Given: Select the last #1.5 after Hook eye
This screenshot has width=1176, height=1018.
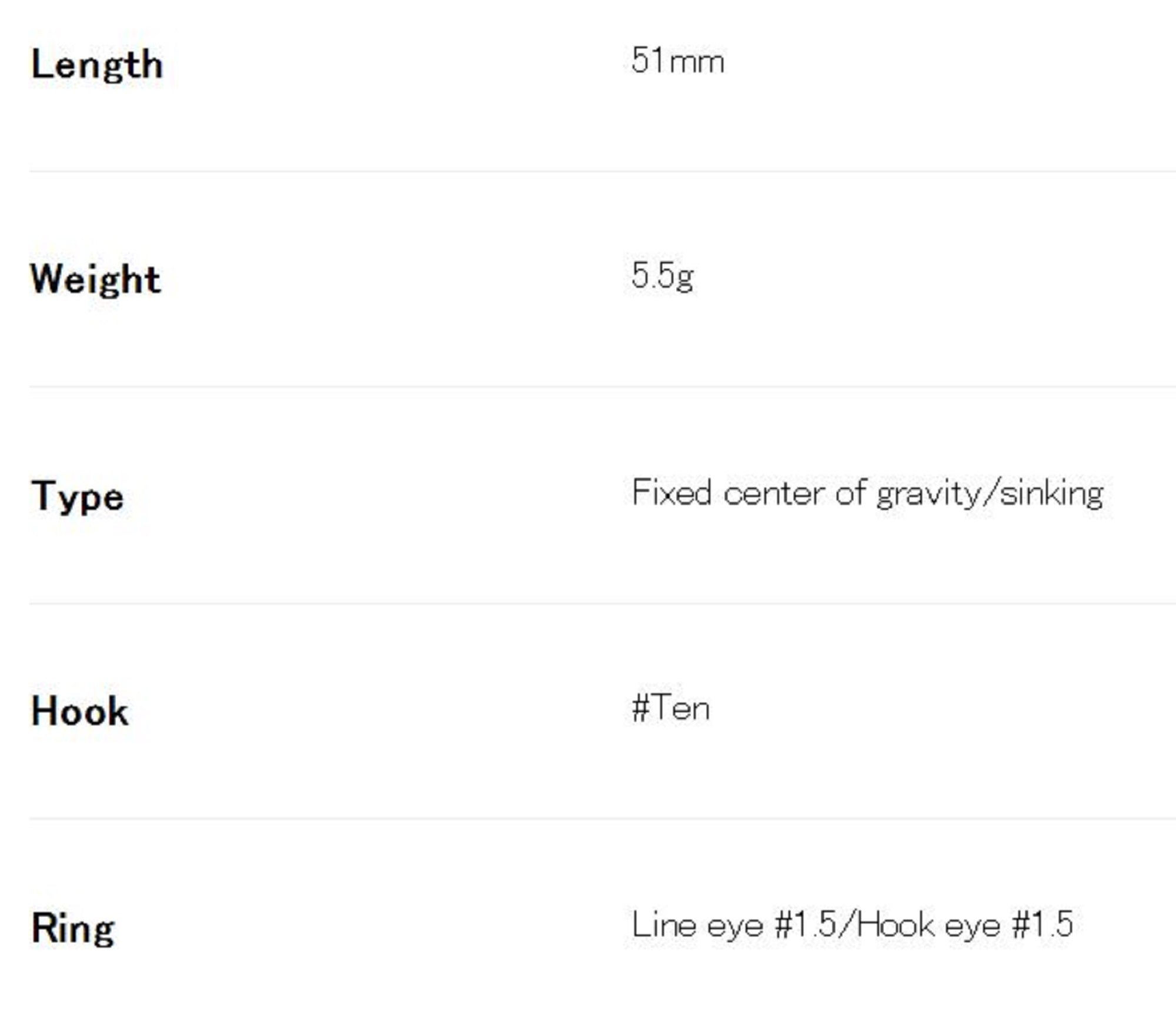Looking at the screenshot, I should pos(1043,924).
